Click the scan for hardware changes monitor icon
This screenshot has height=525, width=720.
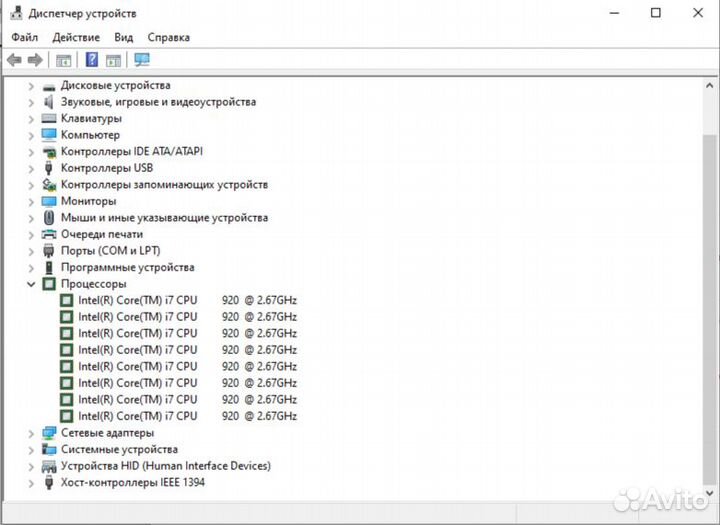click(142, 60)
